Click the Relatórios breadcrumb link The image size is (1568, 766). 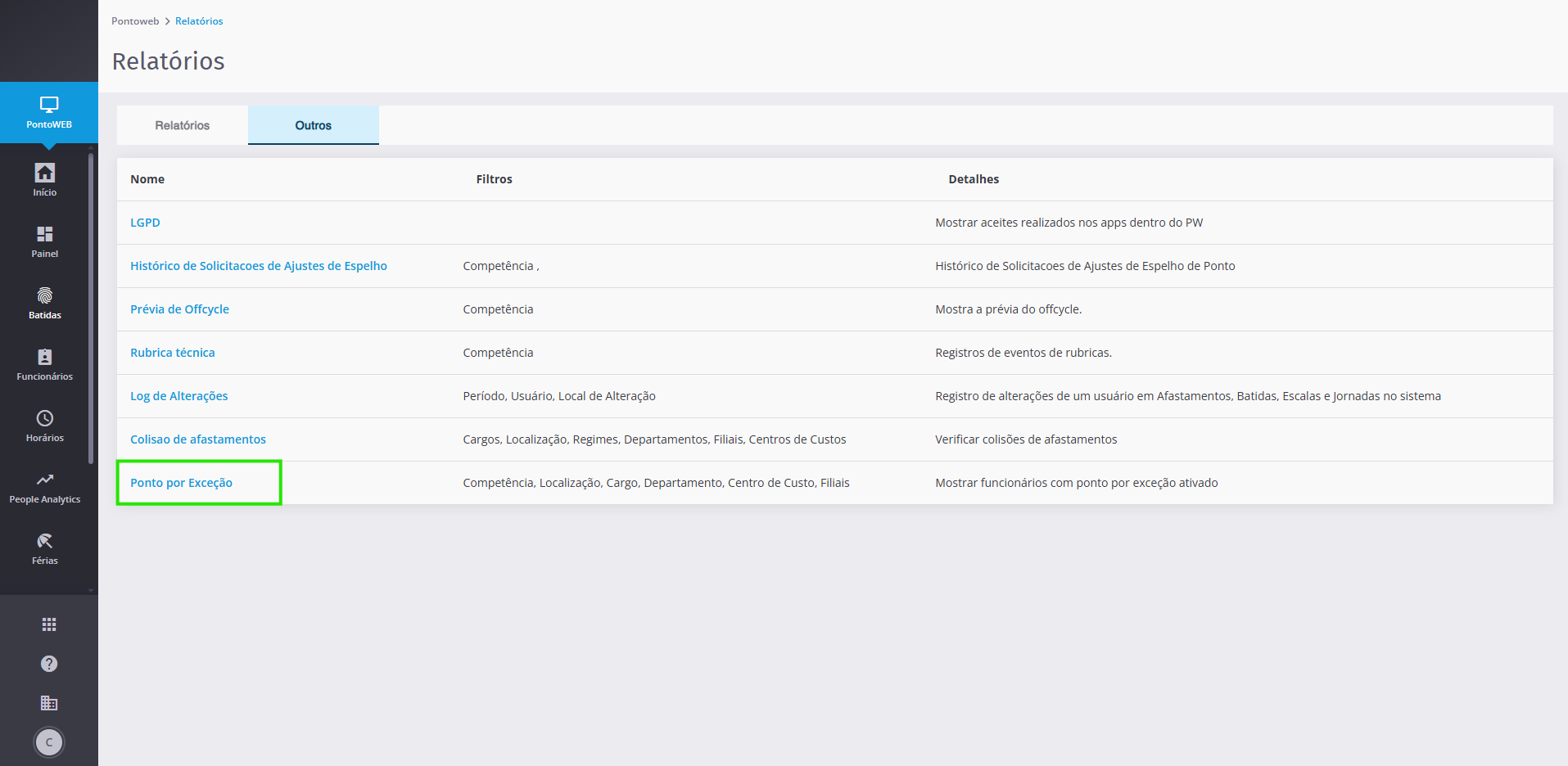point(199,21)
